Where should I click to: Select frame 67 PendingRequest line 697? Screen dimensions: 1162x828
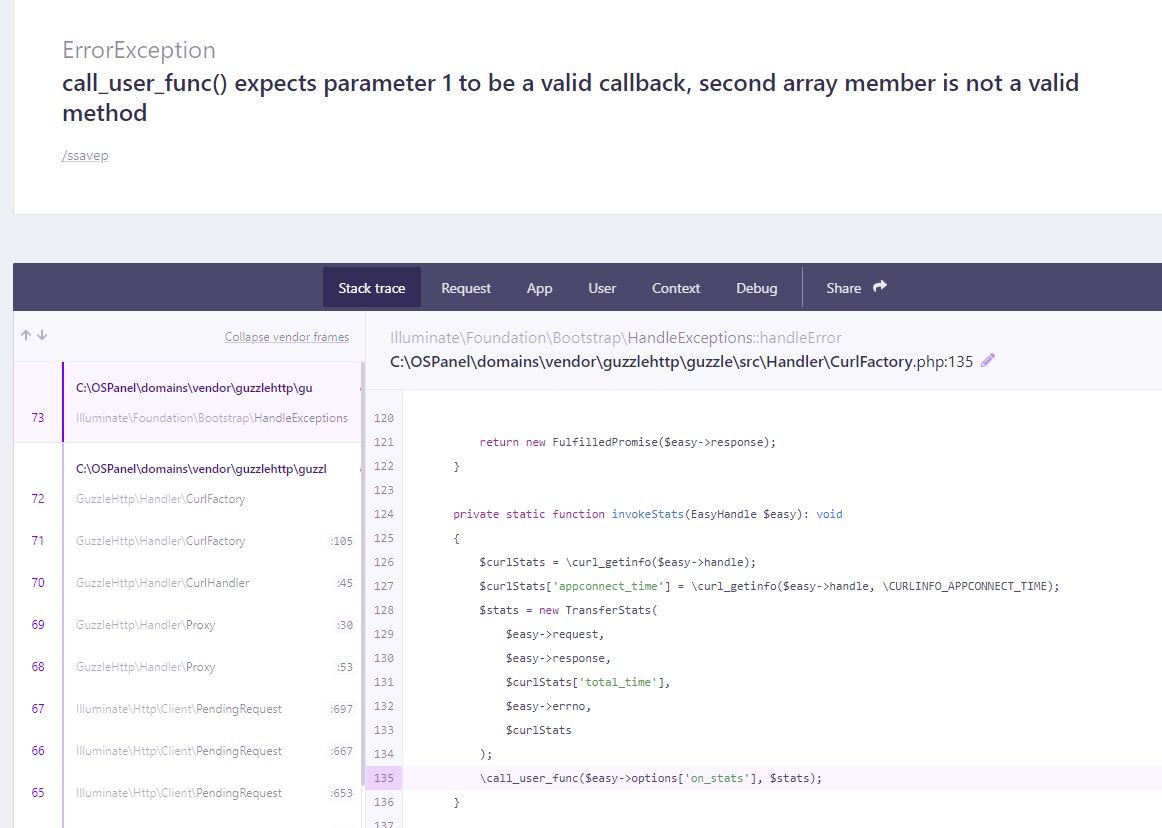[211, 709]
